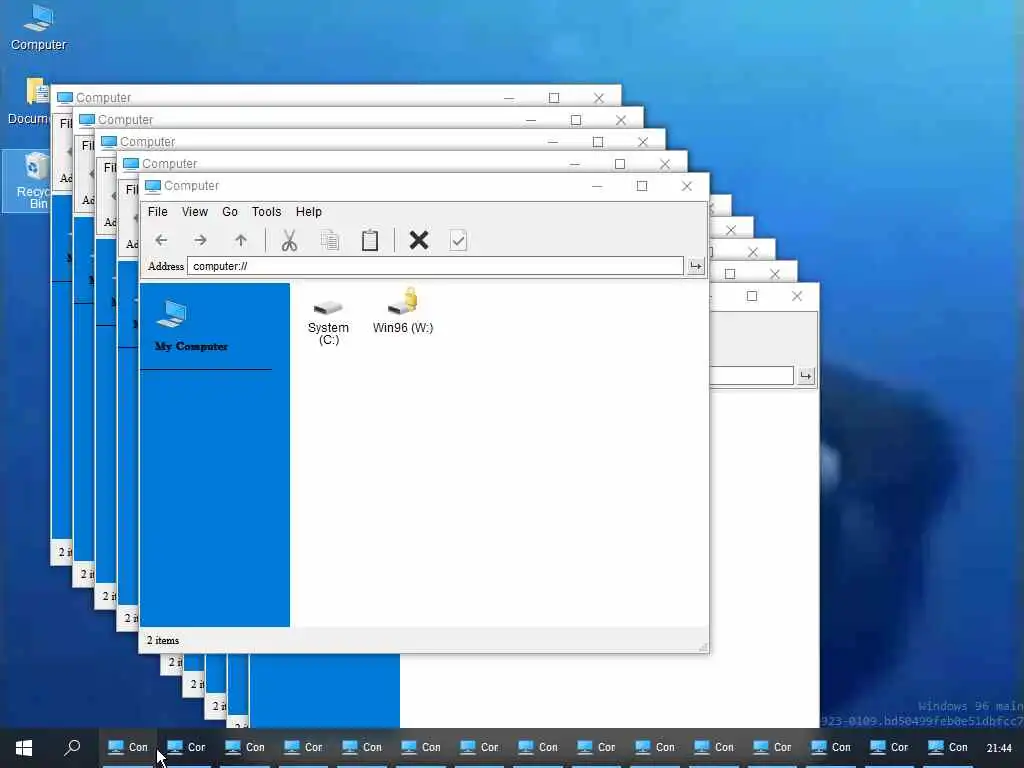Click the taskbar search magnifier

72,748
